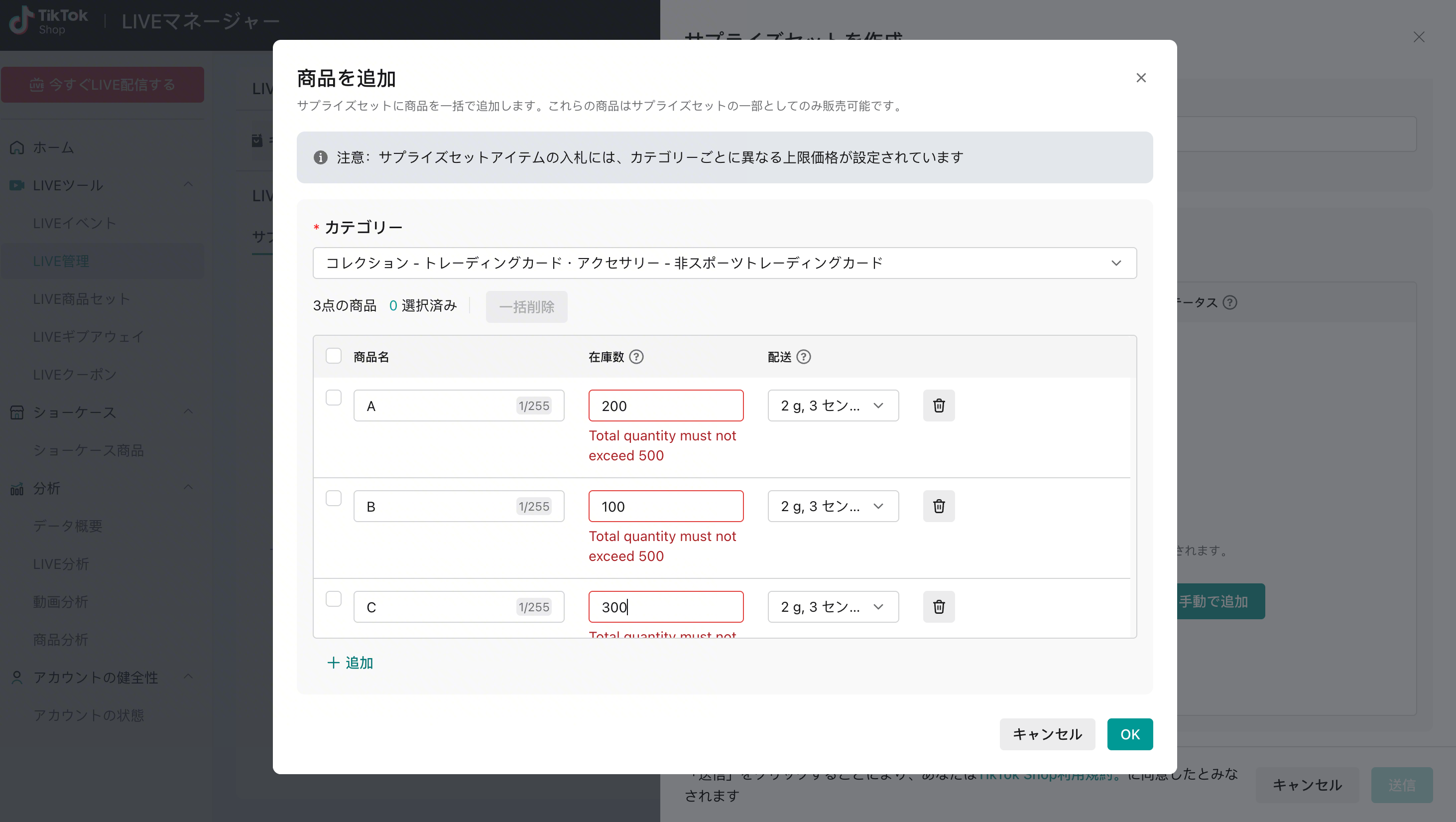The height and width of the screenshot is (822, 1456).
Task: Collapse the 分析 sidebar section chevron
Action: [x=189, y=487]
